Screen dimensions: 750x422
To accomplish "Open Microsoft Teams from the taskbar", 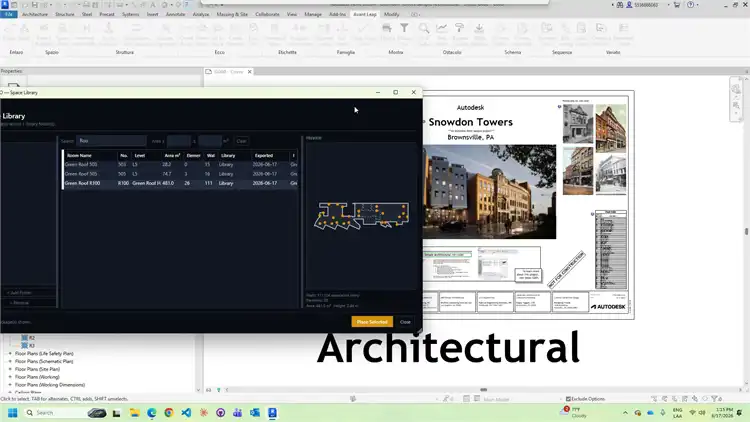I will click(x=238, y=412).
